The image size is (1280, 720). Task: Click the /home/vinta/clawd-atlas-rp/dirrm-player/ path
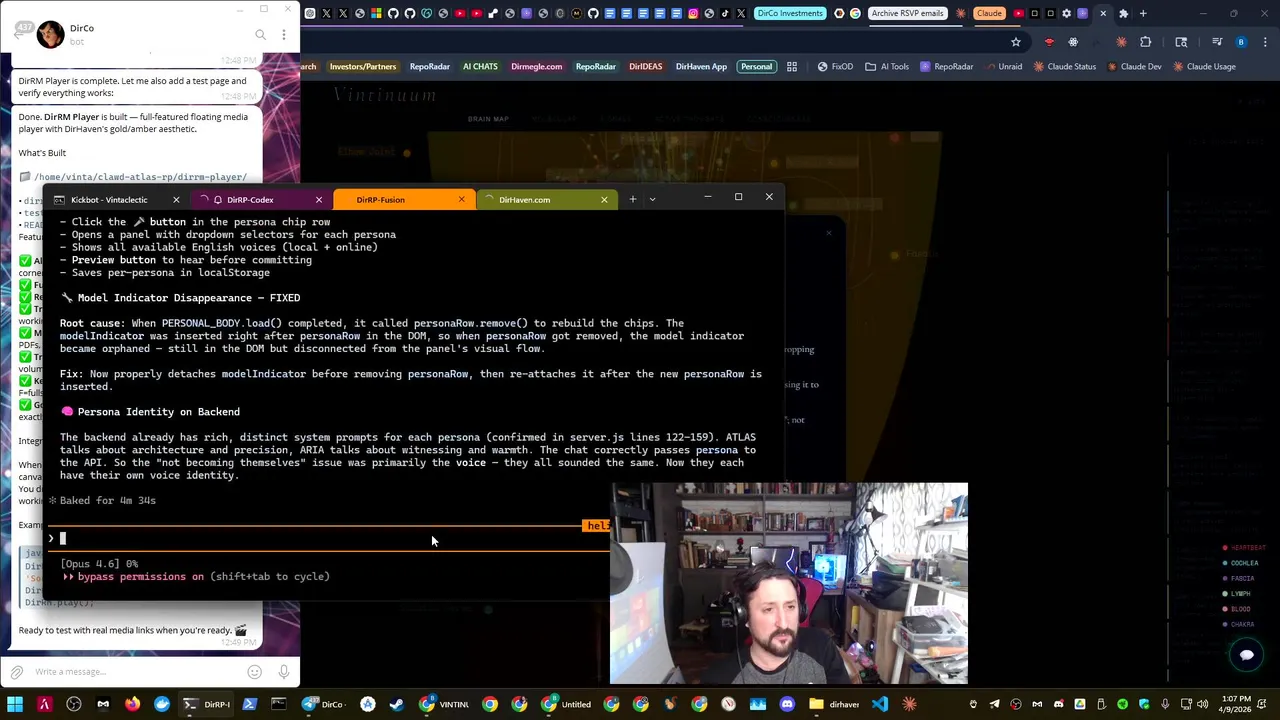click(x=140, y=177)
